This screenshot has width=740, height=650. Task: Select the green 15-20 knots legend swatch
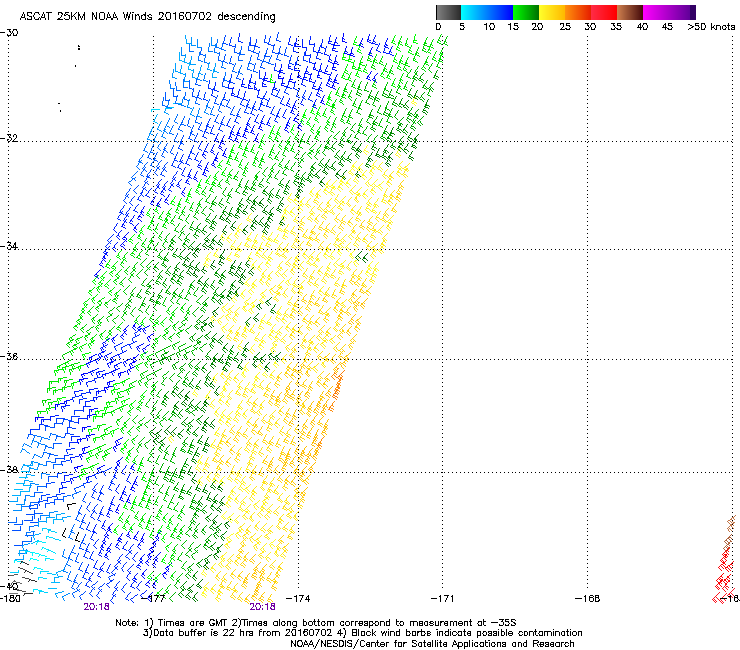coord(526,12)
